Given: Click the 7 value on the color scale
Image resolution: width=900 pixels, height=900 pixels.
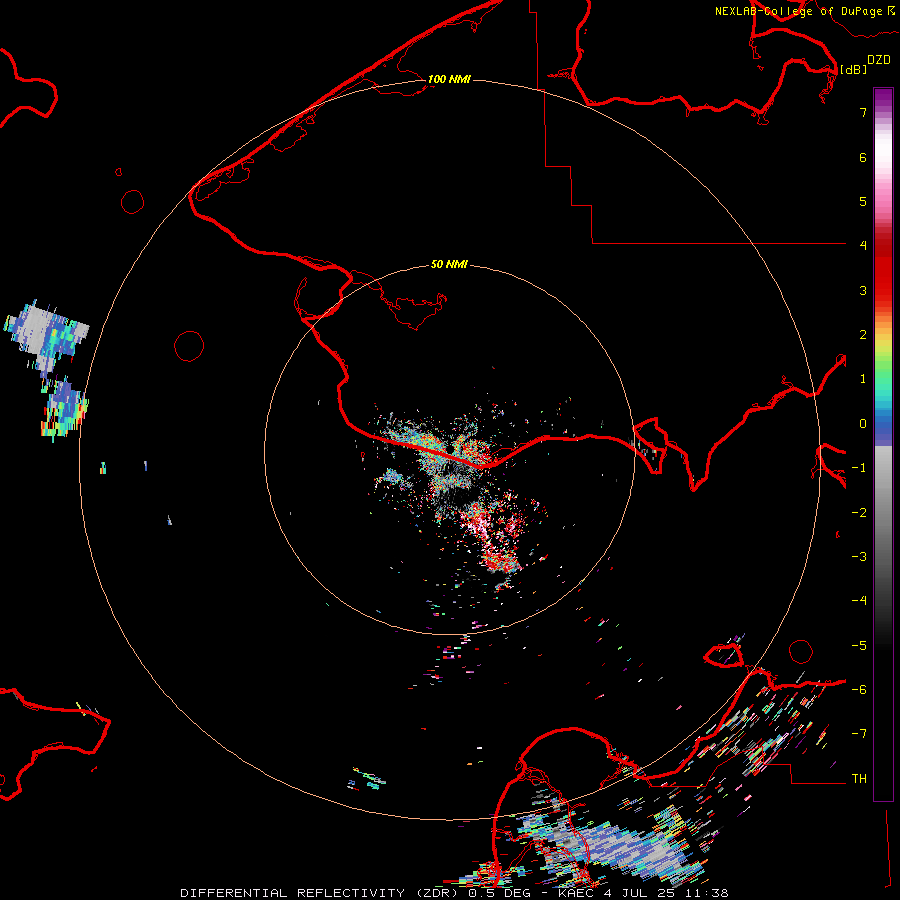Looking at the screenshot, I should [x=863, y=112].
